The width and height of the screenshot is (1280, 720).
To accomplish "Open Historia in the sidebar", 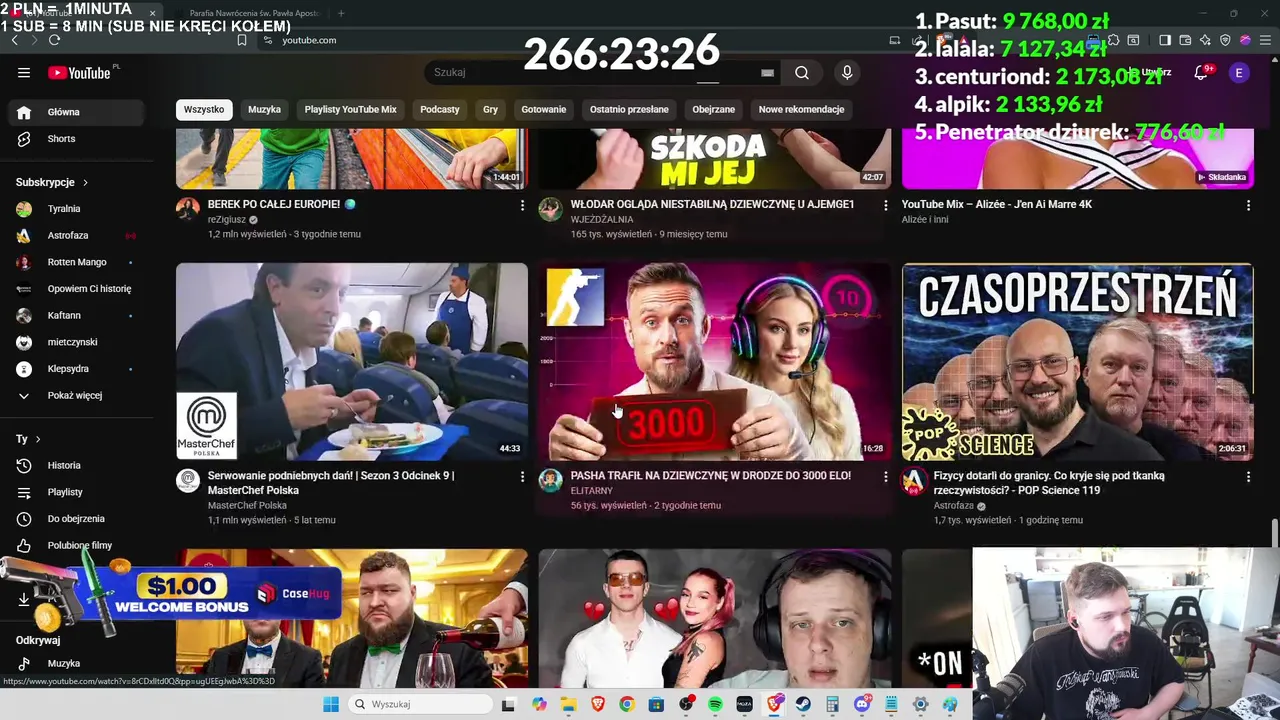I will coord(77,465).
